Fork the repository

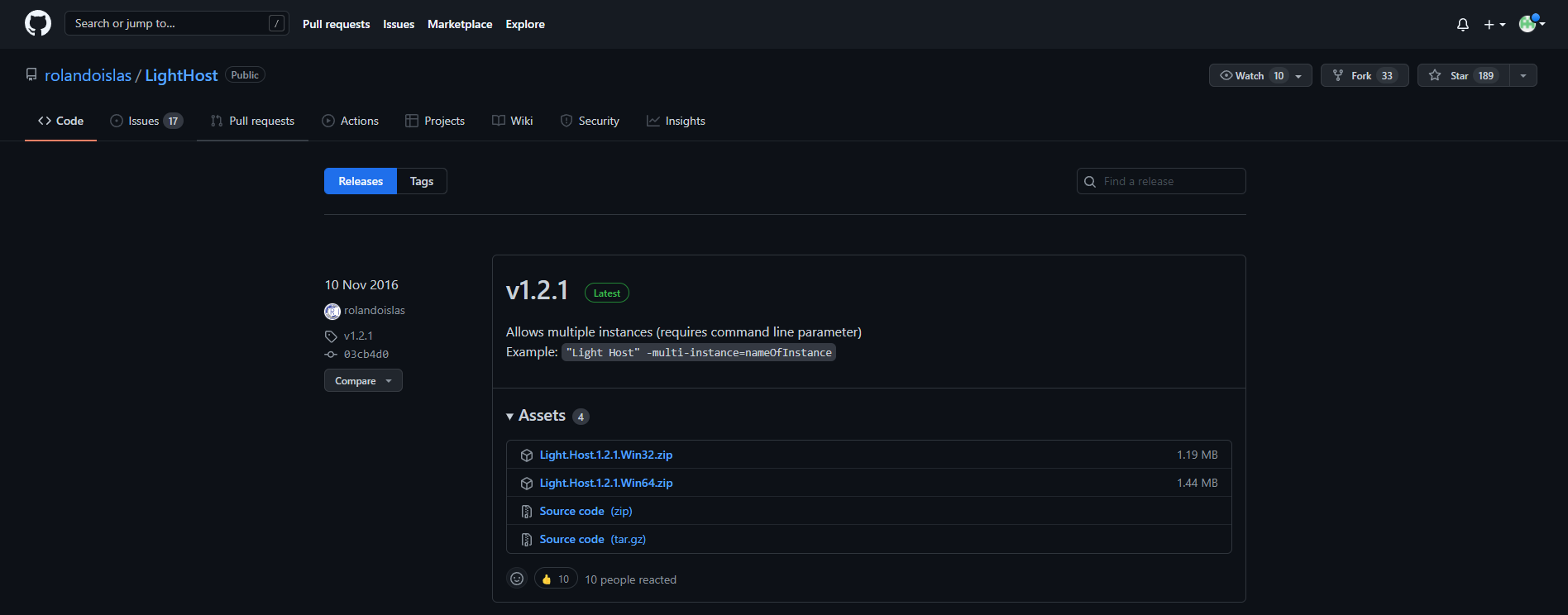pos(1365,75)
